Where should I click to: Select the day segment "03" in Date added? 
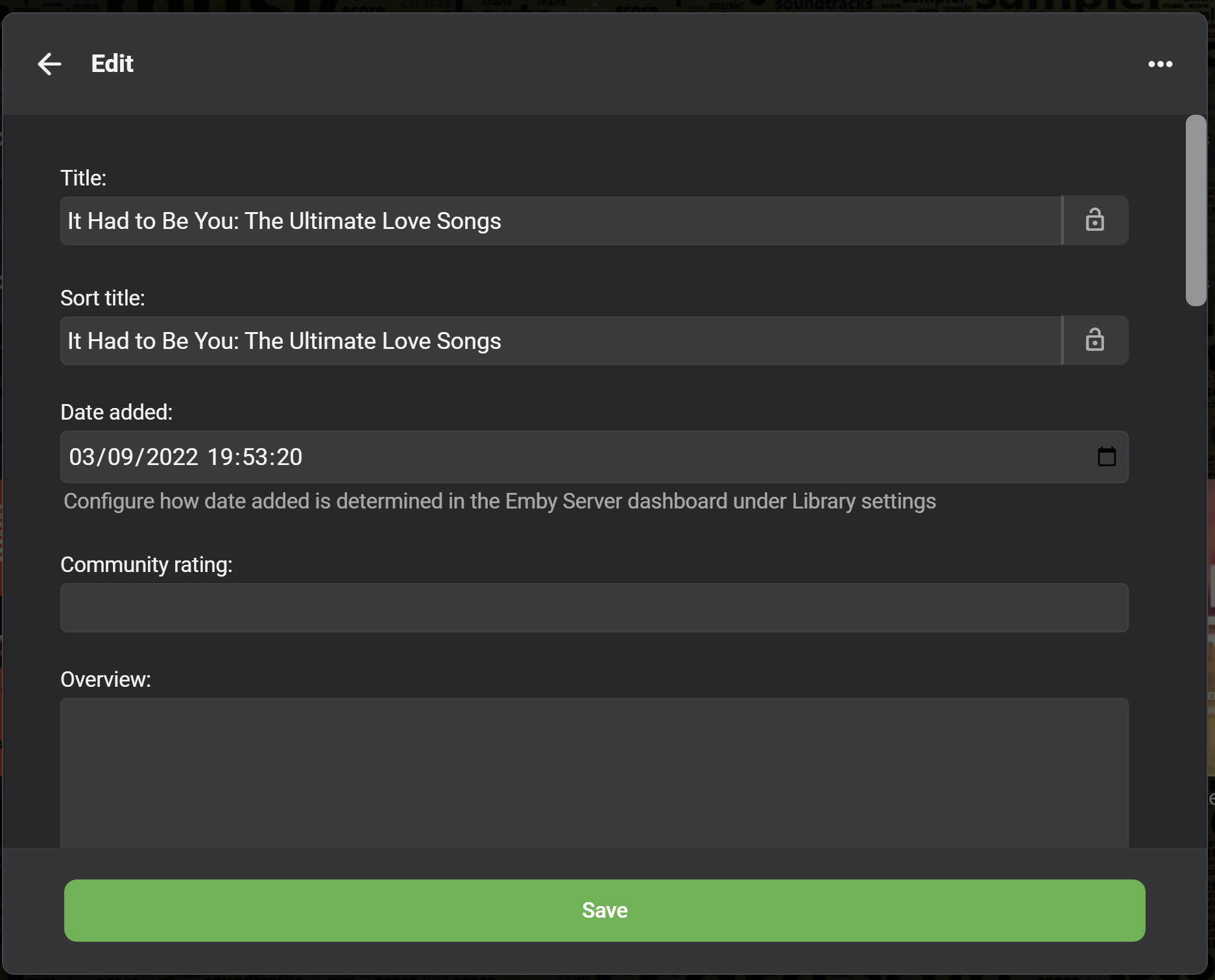(82, 457)
